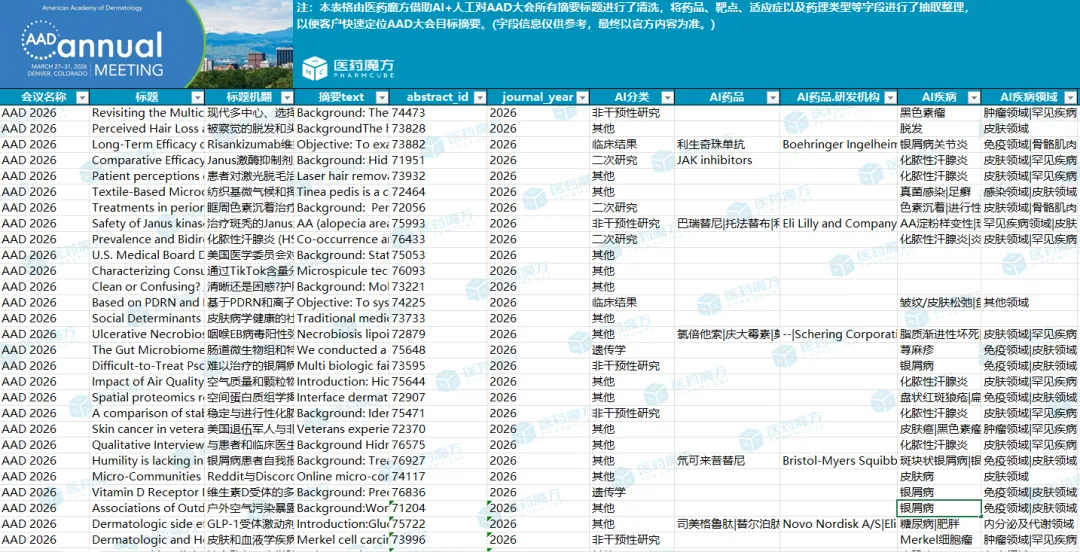Open the journal_year column filter dropdown
This screenshot has height=552, width=1080.
pos(582,97)
